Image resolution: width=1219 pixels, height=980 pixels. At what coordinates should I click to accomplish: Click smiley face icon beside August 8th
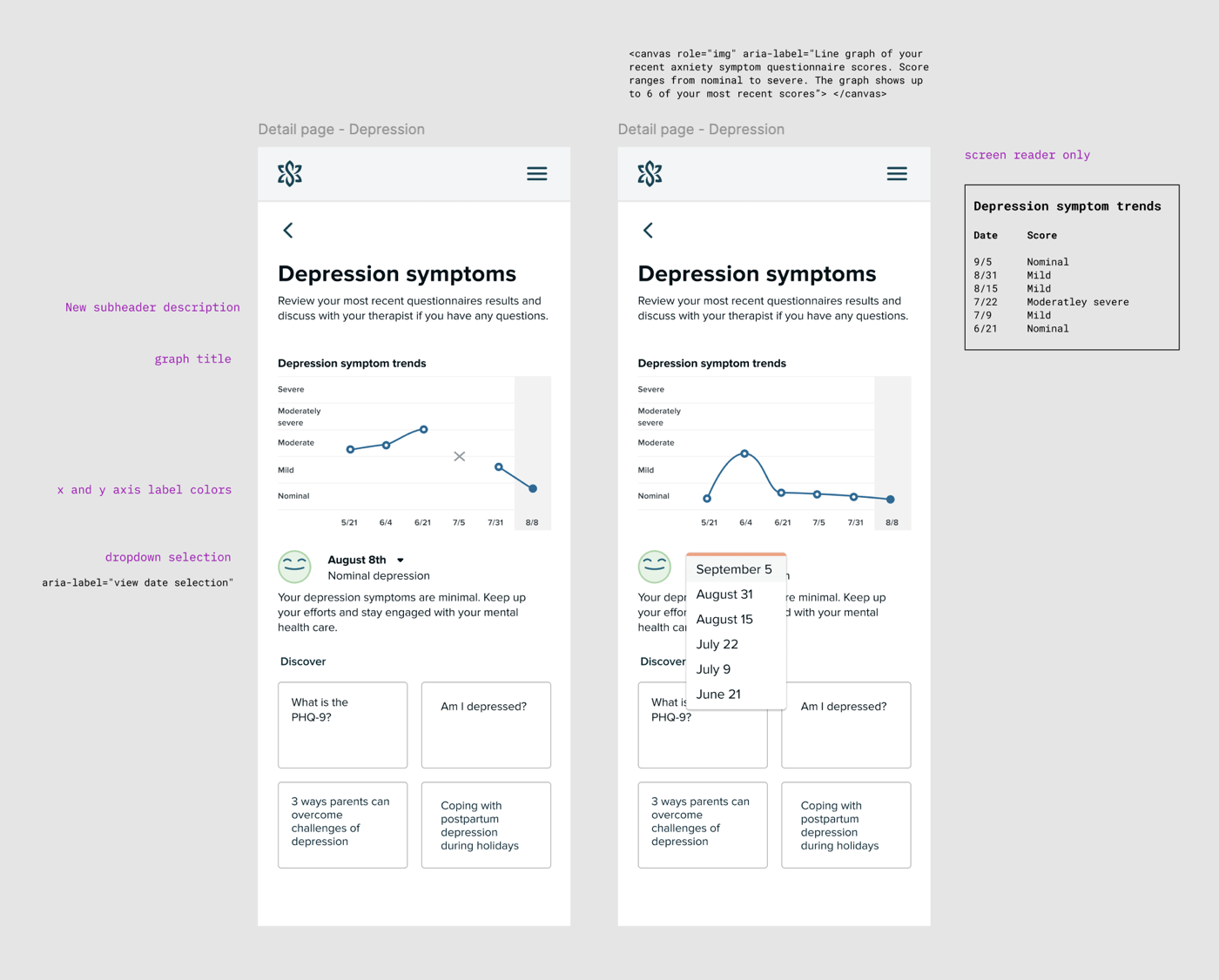click(294, 567)
